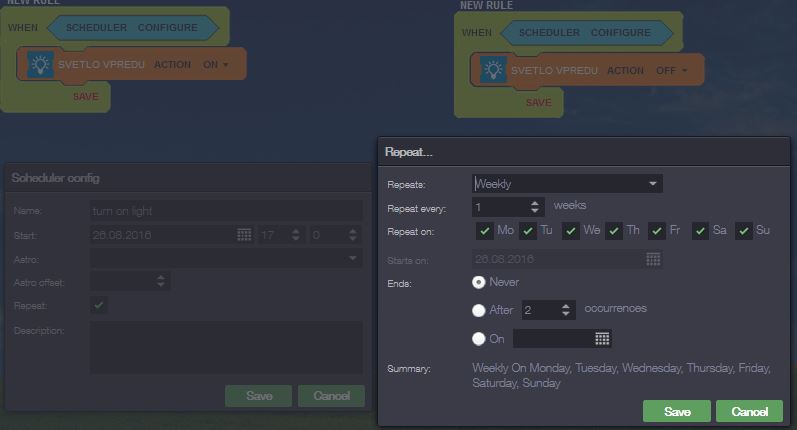This screenshot has height=430, width=797.
Task: Select the Never ends radio option
Action: [479, 283]
